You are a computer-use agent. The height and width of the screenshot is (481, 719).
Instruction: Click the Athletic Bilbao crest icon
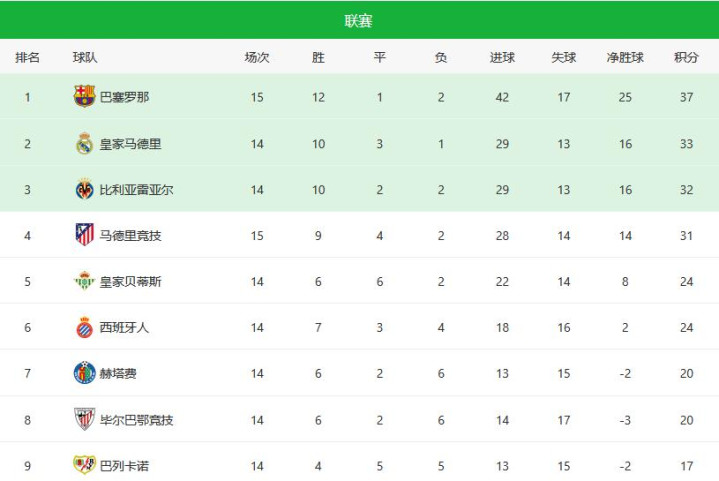(84, 419)
